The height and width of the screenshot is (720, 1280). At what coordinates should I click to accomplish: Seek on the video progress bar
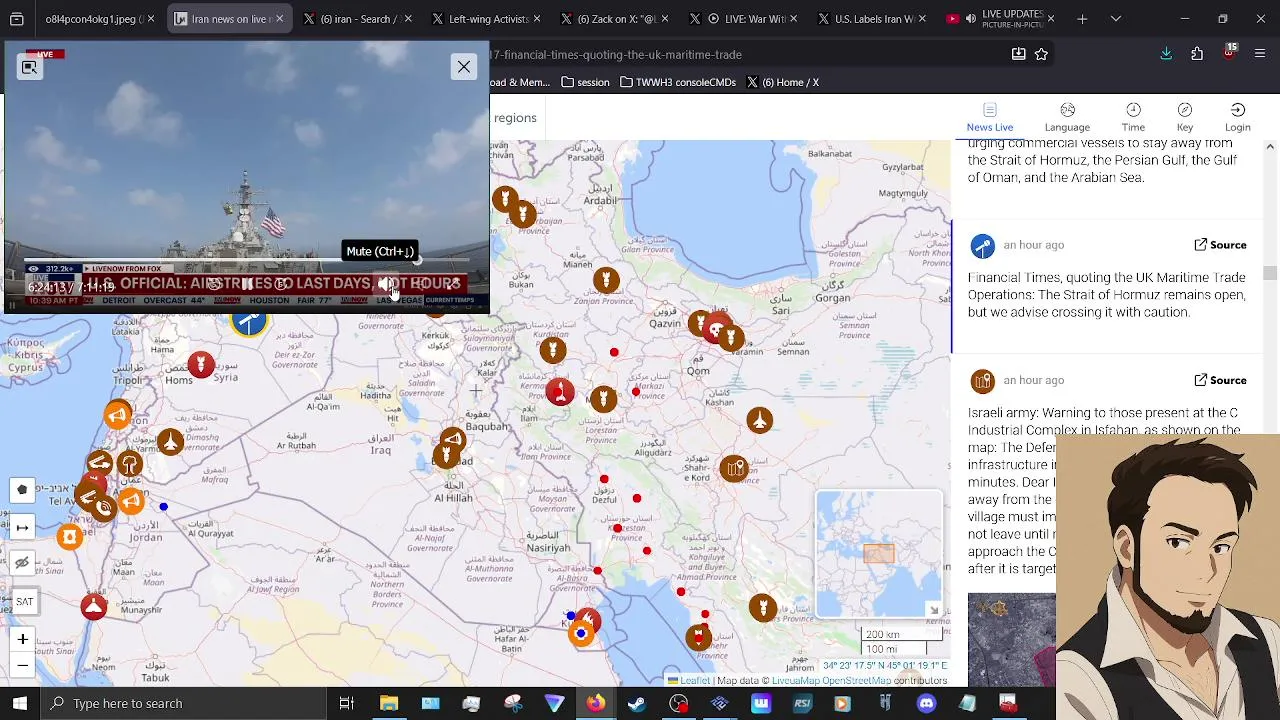pos(245,262)
